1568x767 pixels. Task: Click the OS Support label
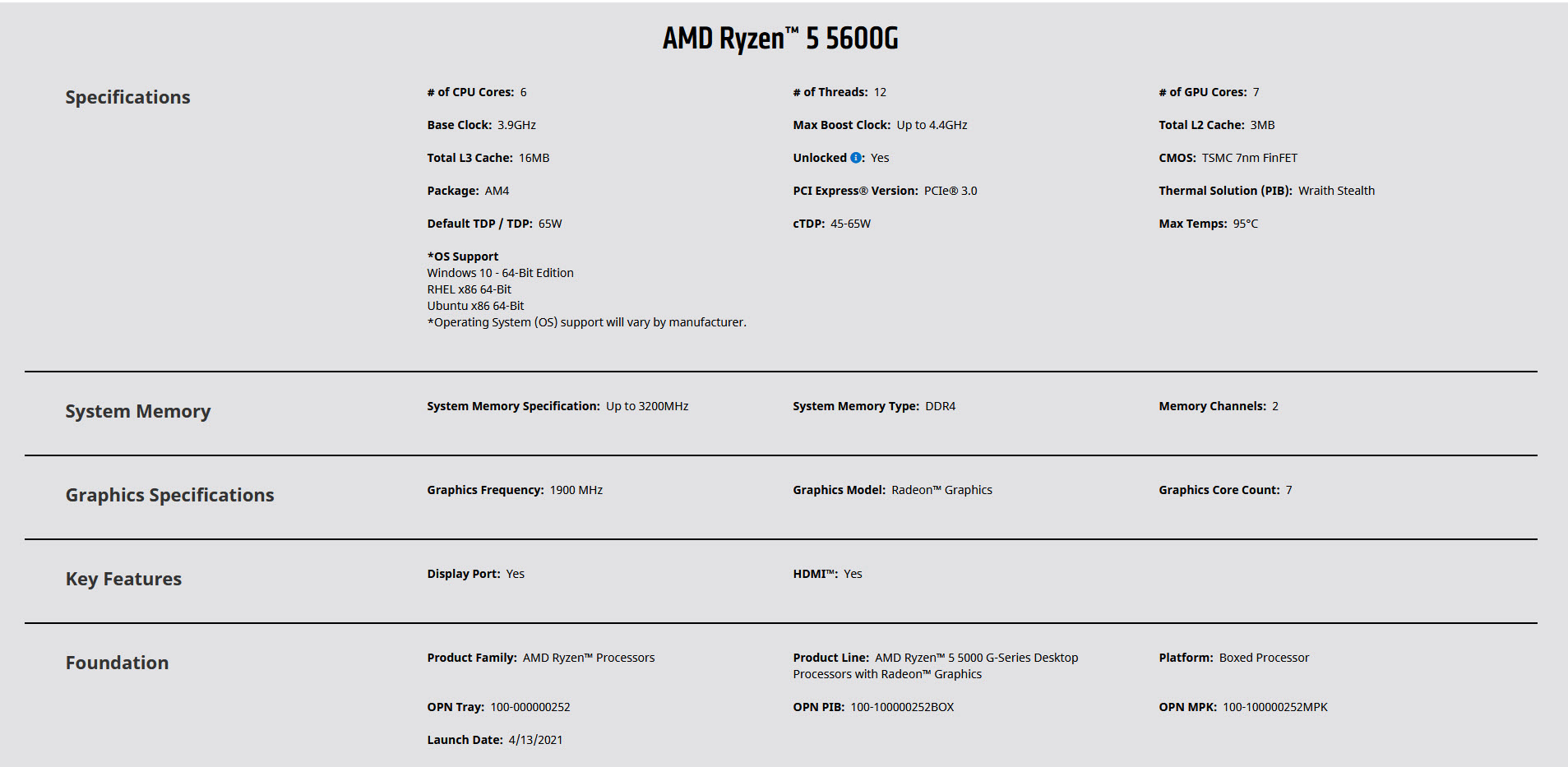coord(463,256)
